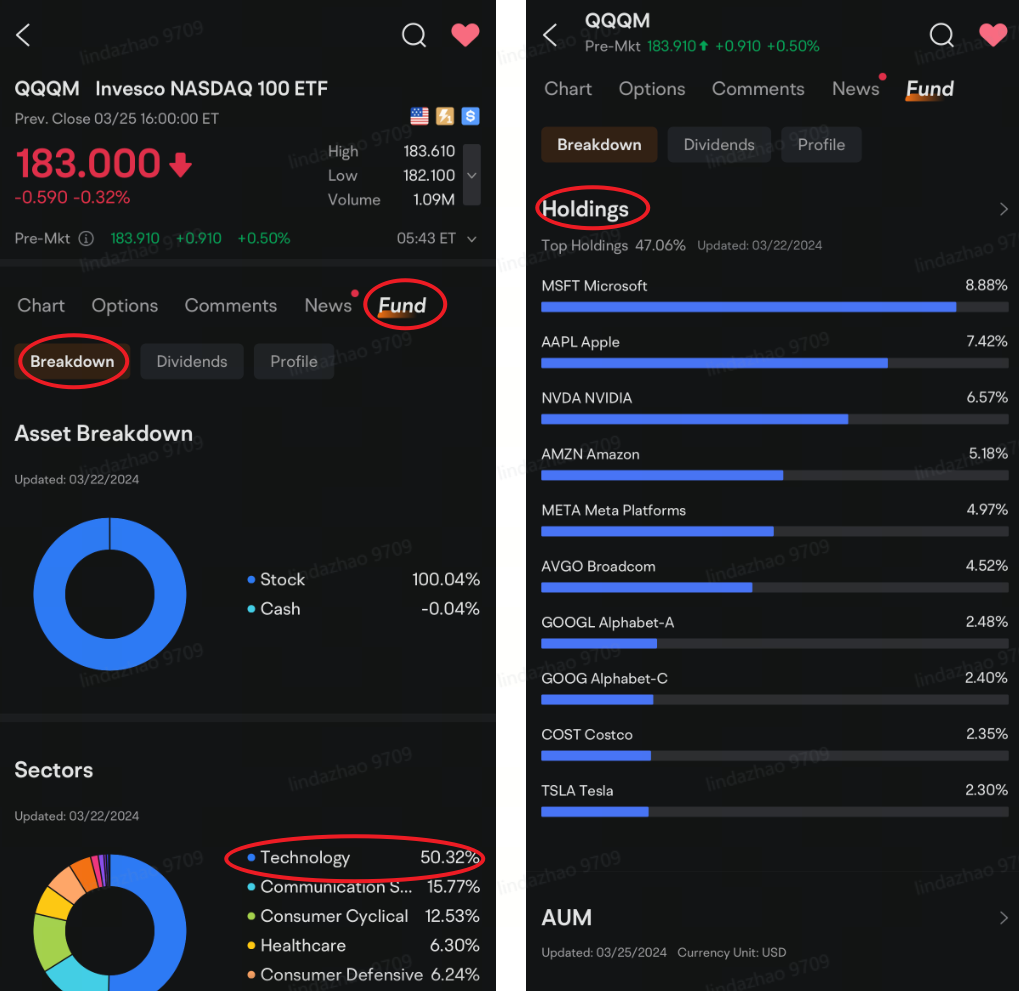The height and width of the screenshot is (991, 1019).
Task: Tap the Holdings section heading
Action: [585, 209]
